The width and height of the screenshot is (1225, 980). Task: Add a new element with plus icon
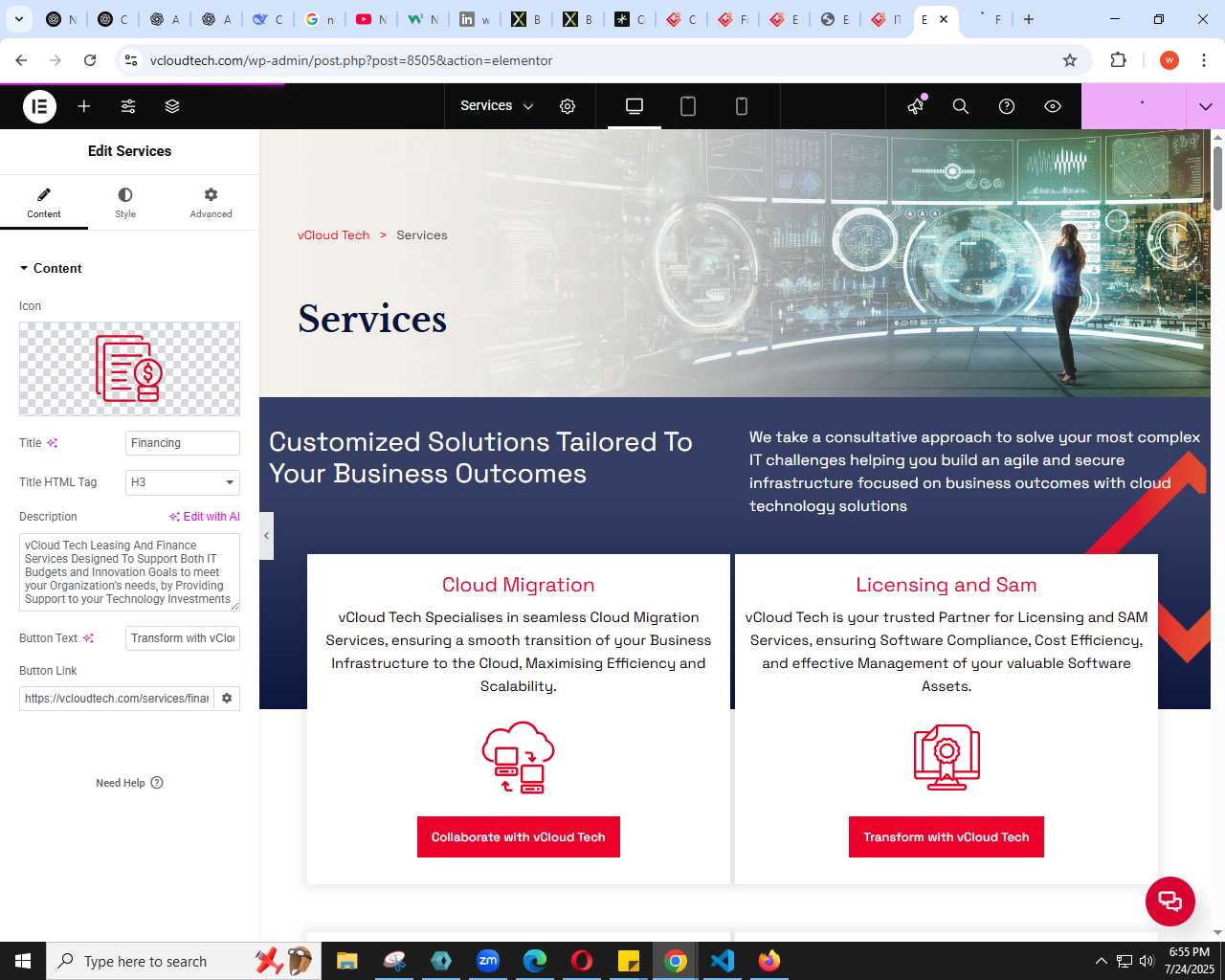pyautogui.click(x=84, y=106)
